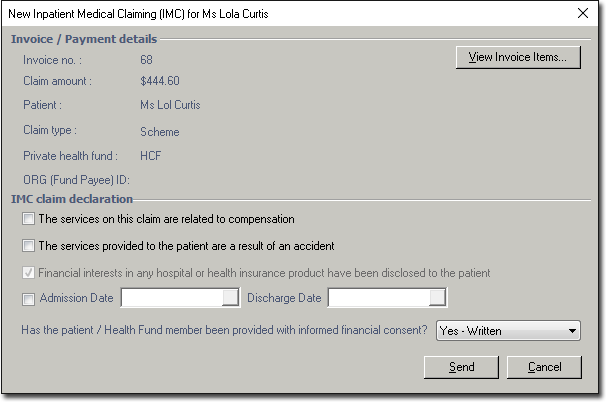Select the invoice number 68 value

click(147, 60)
